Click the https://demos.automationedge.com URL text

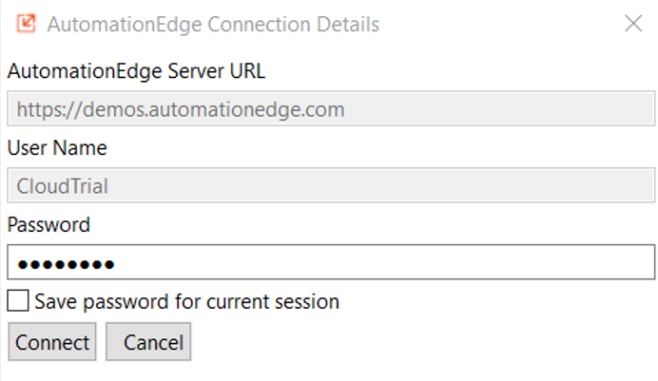(x=180, y=110)
